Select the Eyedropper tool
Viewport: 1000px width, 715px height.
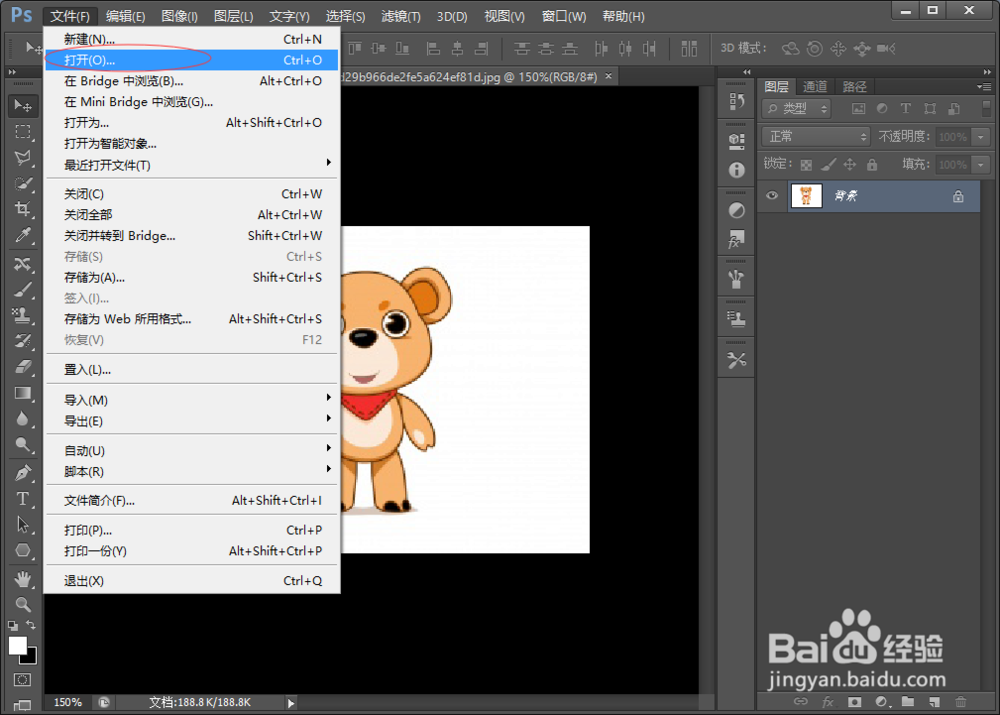pos(23,235)
